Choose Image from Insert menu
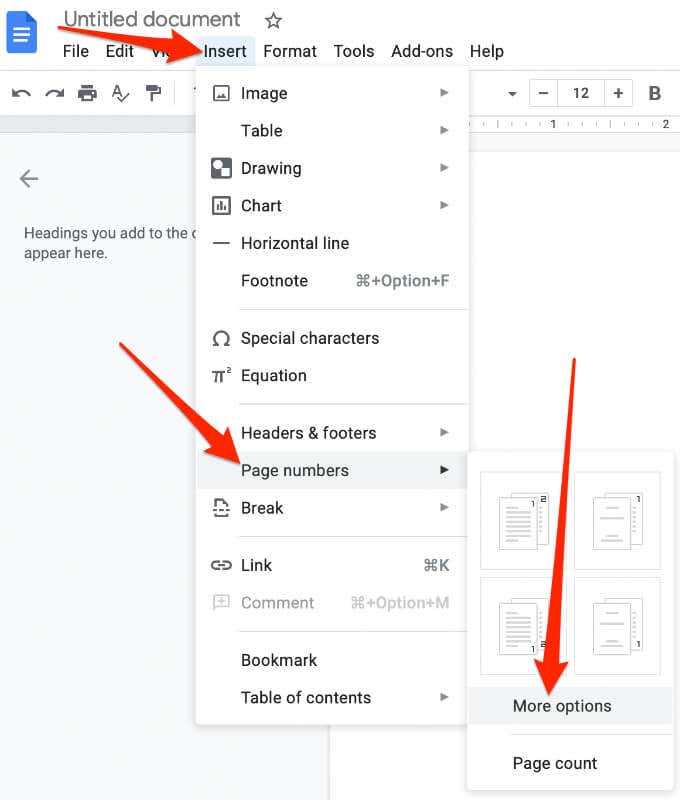Viewport: 680px width, 800px height. (x=332, y=93)
